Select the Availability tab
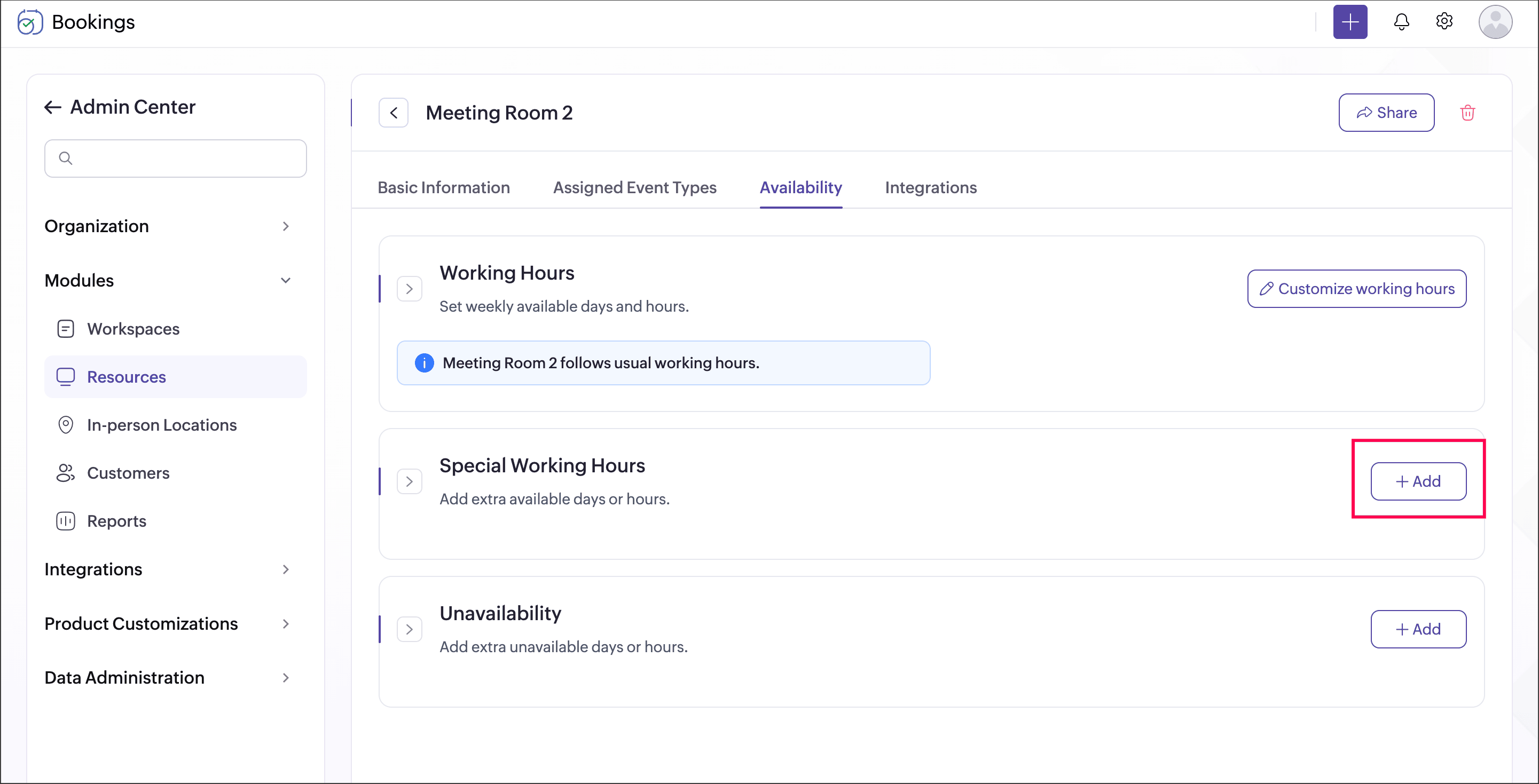The width and height of the screenshot is (1539, 784). (x=800, y=187)
